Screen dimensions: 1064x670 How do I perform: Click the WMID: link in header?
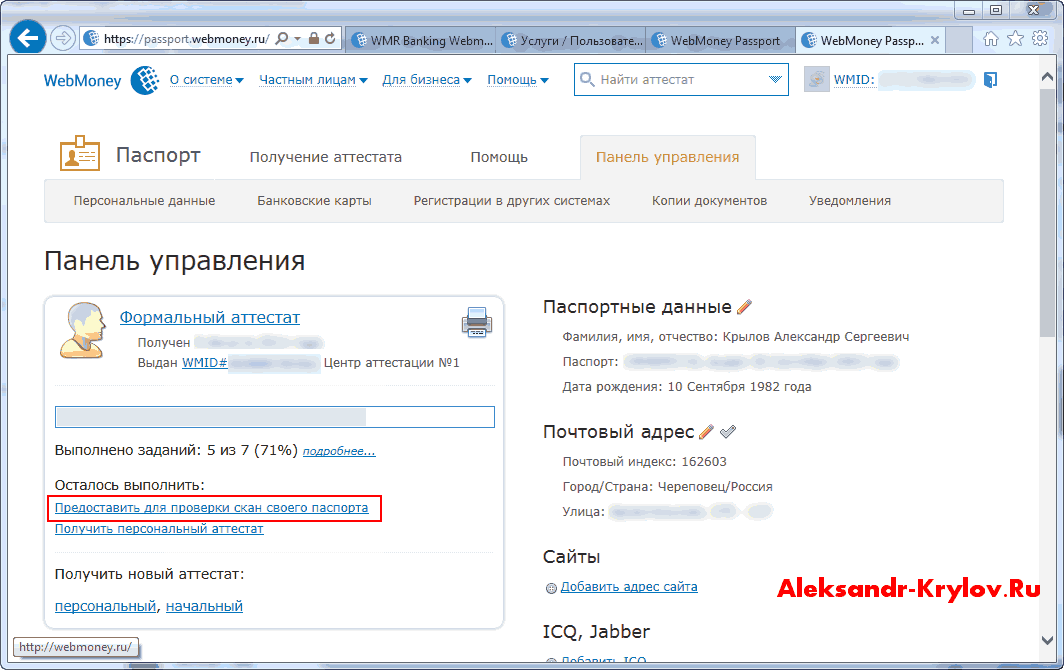[854, 79]
